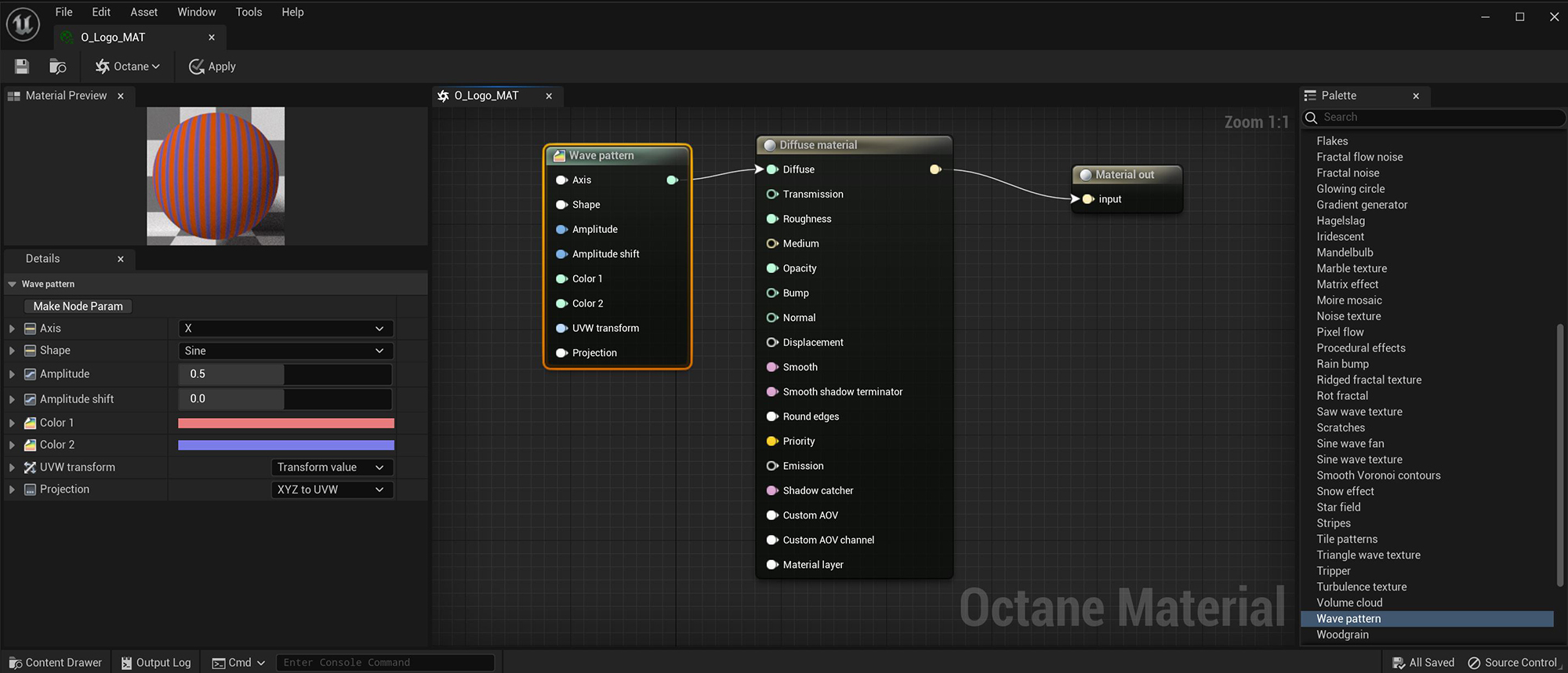Expand the Amplitude shift property row
1568x673 pixels.
[12, 399]
